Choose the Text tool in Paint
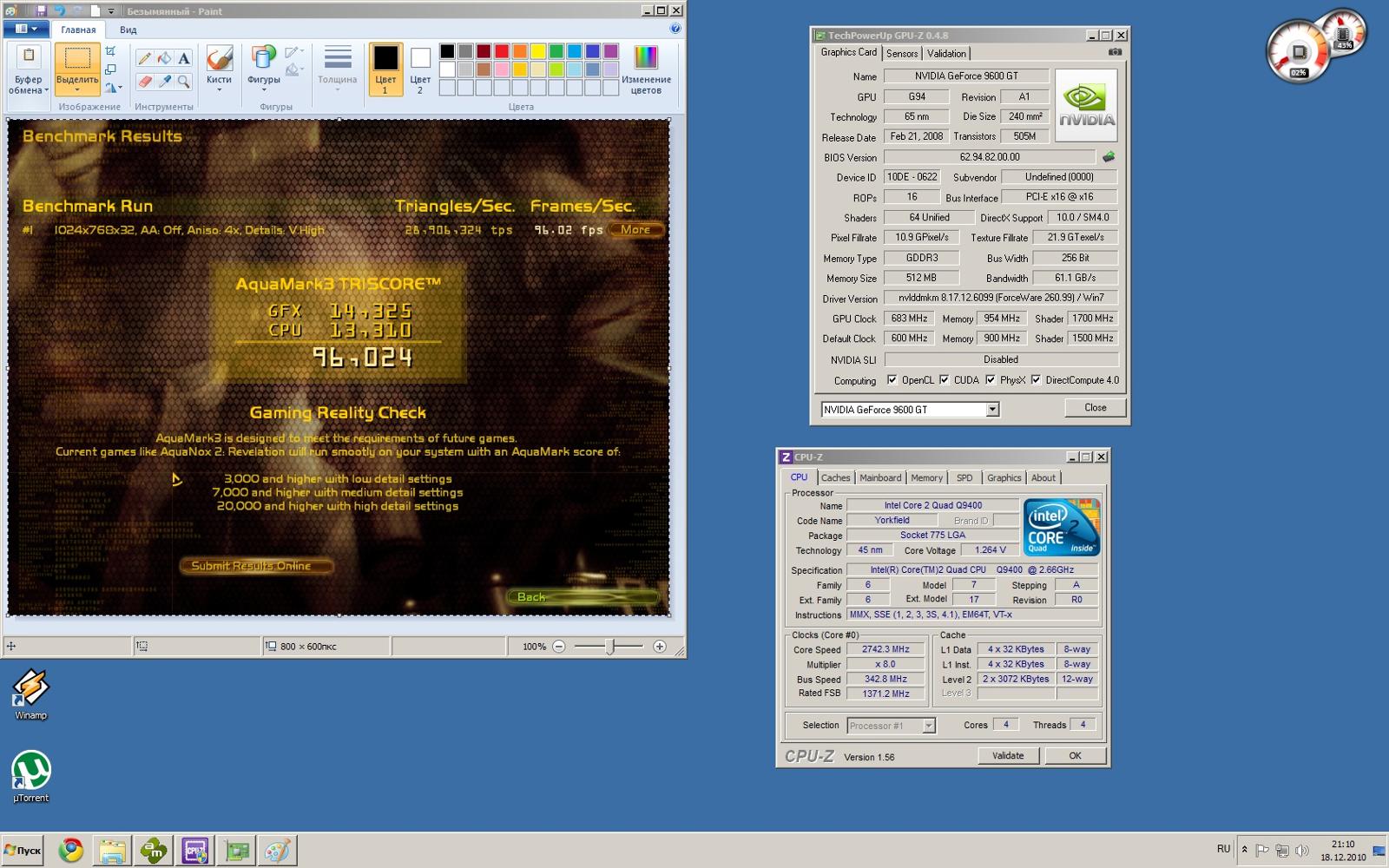 (x=184, y=59)
